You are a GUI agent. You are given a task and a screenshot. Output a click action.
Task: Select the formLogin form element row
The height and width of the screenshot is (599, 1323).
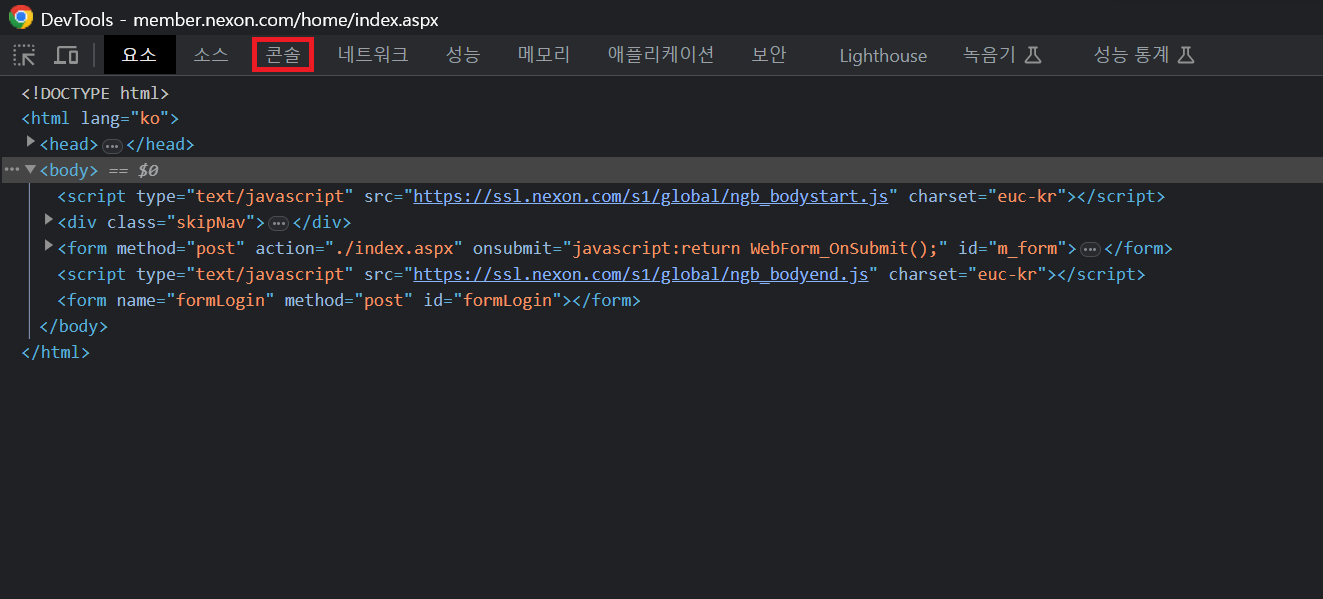point(349,300)
